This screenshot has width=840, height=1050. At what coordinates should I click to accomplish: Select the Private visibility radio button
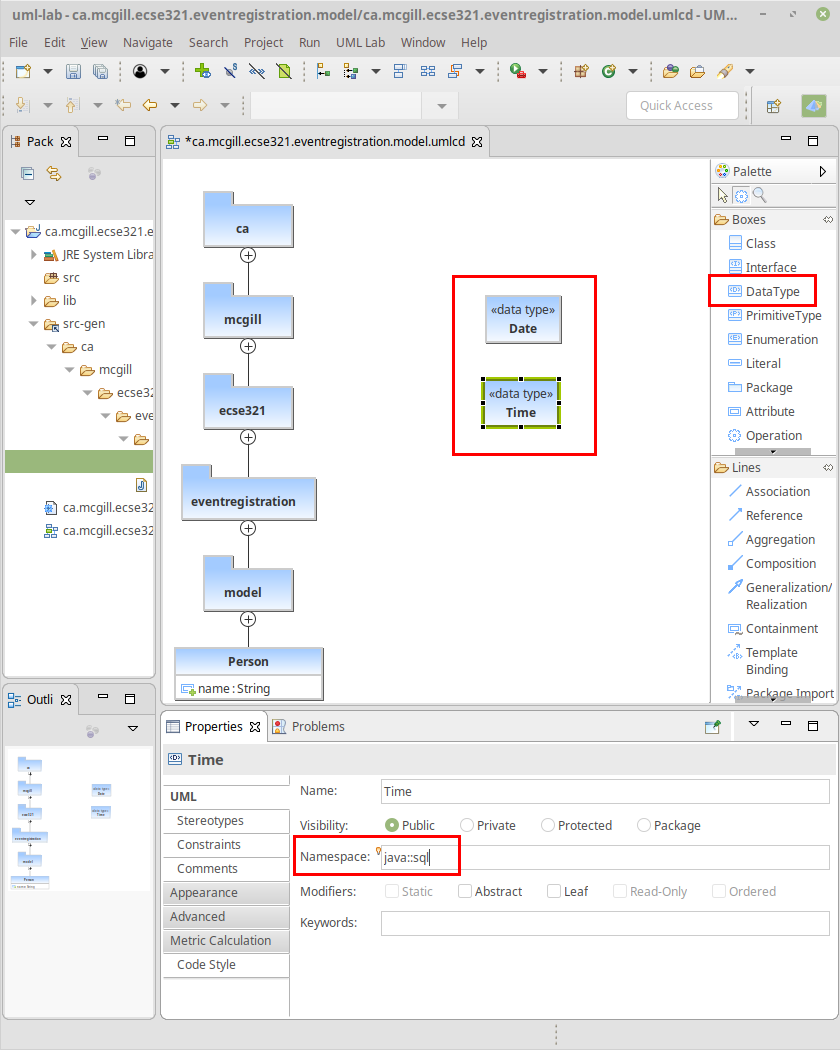pos(467,826)
